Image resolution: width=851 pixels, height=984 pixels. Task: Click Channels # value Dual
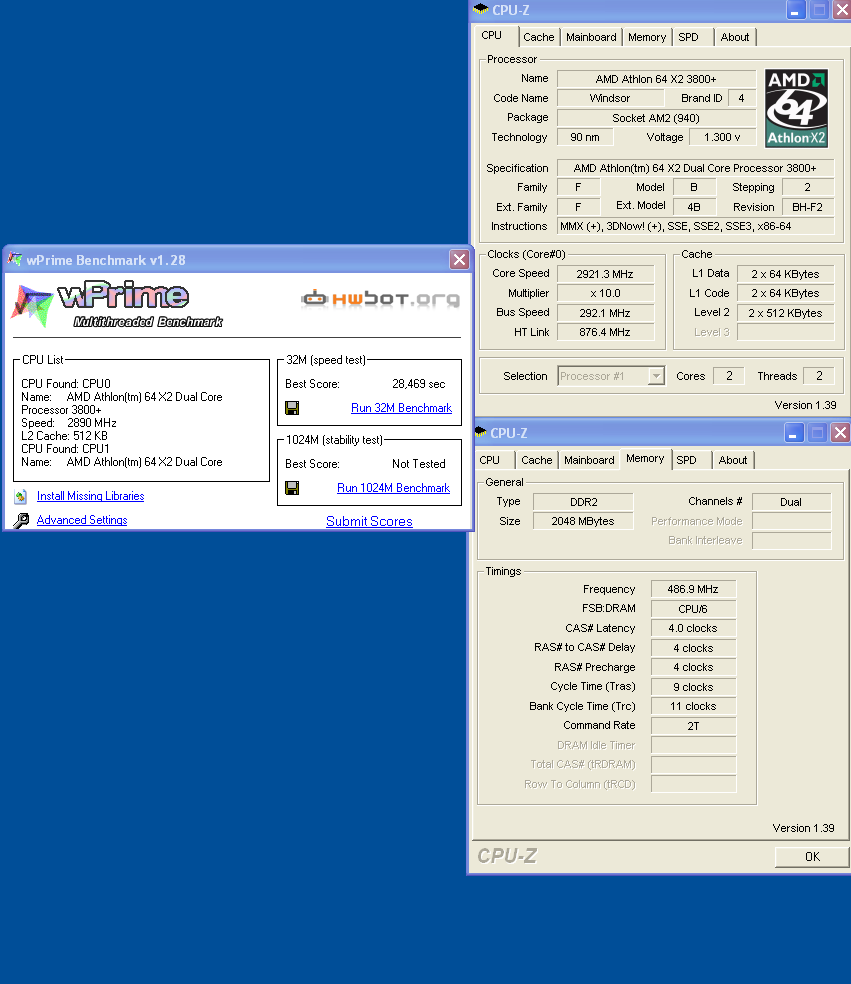click(791, 502)
